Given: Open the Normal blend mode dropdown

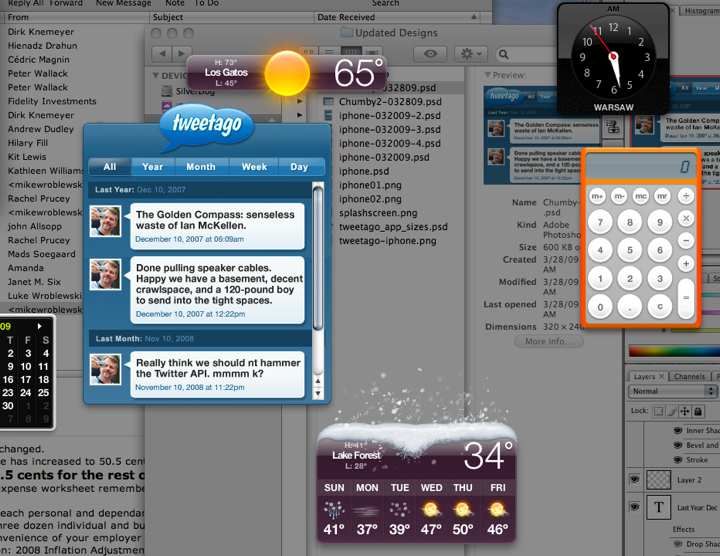Looking at the screenshot, I should pos(672,391).
